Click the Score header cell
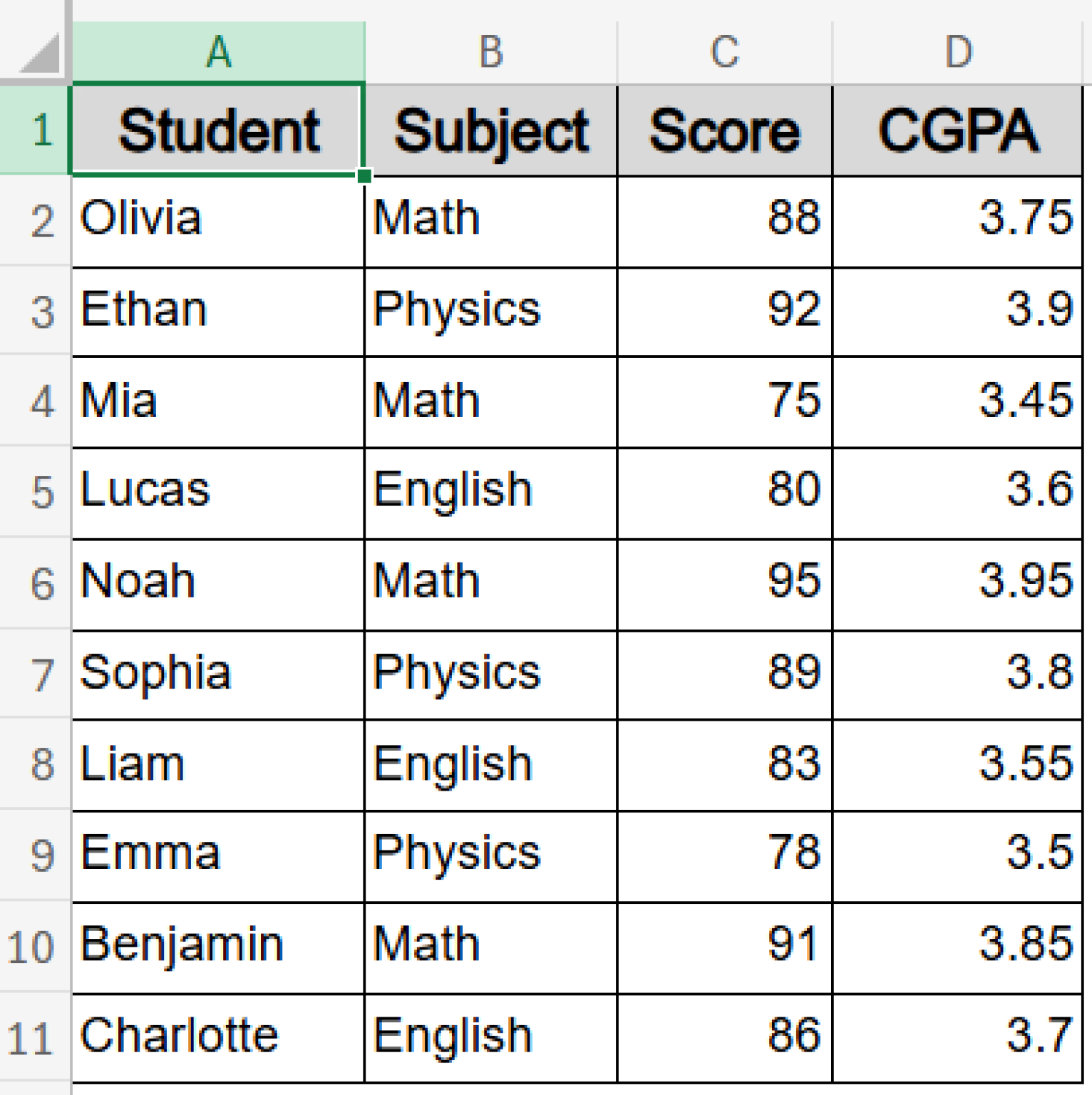Image resolution: width=1092 pixels, height=1095 pixels. click(x=724, y=130)
